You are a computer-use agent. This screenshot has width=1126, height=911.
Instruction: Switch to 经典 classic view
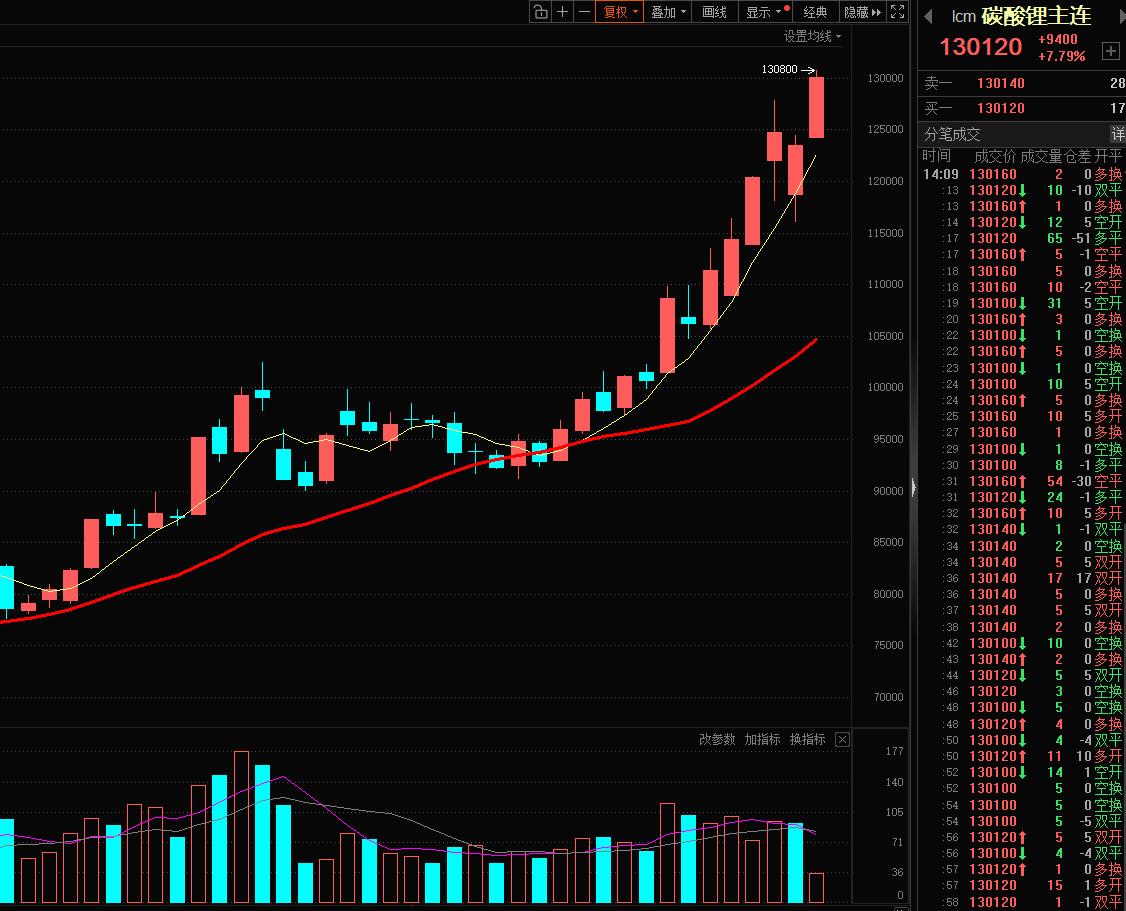pos(813,13)
